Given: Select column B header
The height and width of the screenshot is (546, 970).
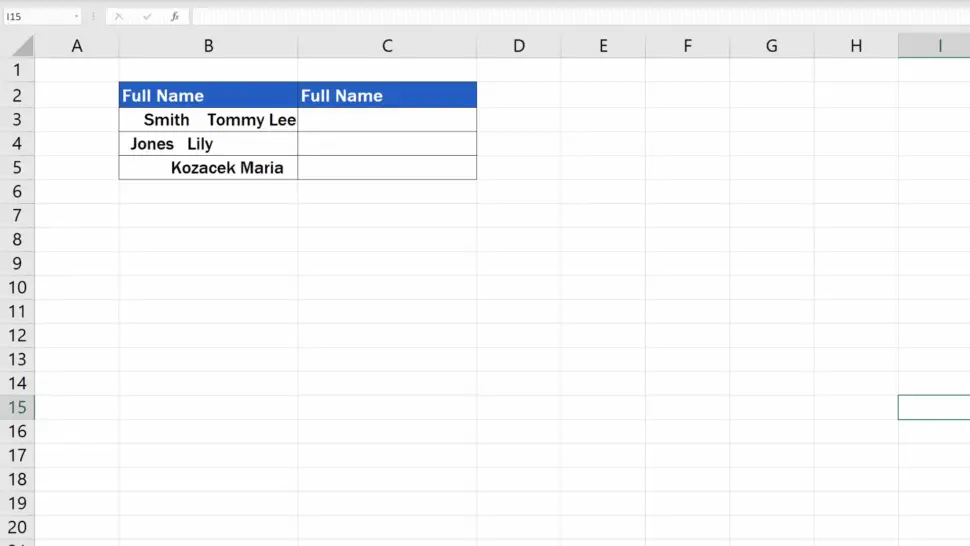Looking at the screenshot, I should [x=208, y=46].
